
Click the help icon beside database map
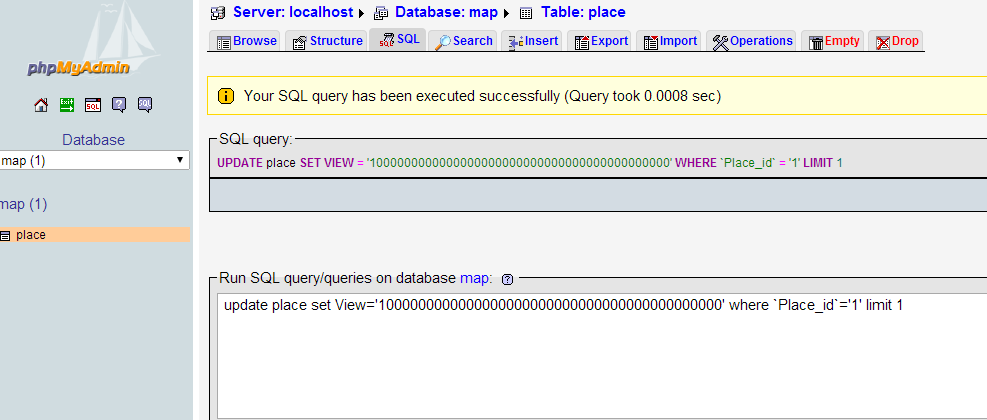[x=508, y=280]
